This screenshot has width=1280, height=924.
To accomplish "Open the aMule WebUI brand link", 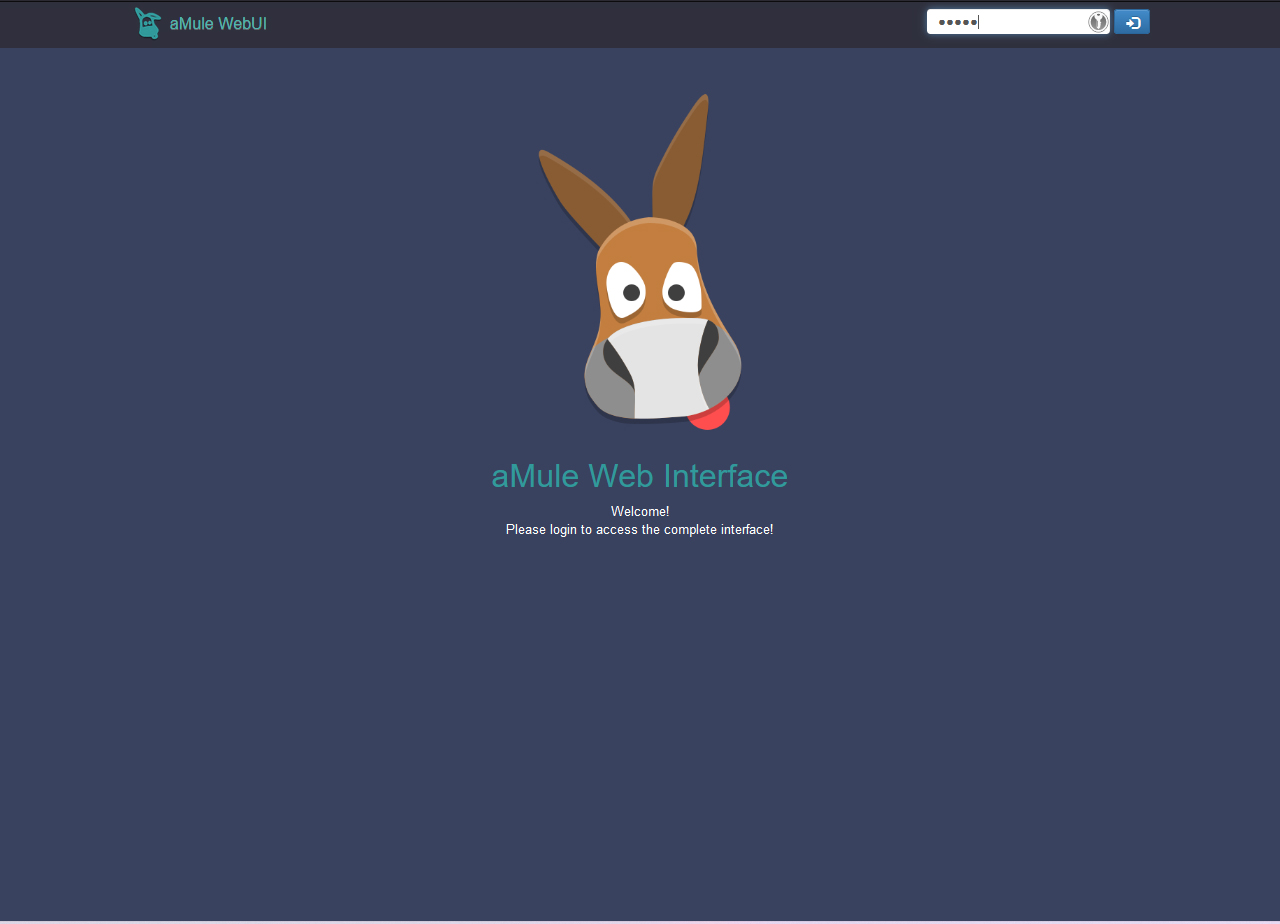I will coord(218,24).
